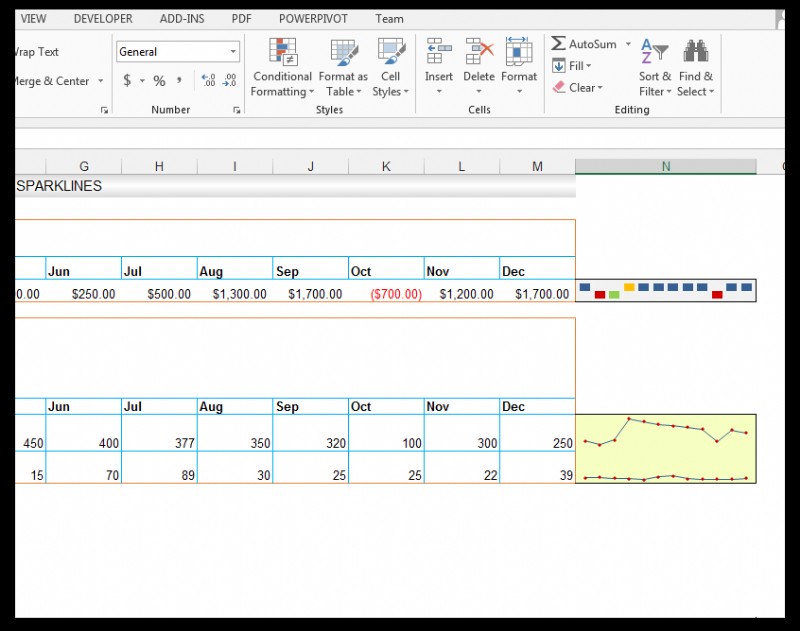Switch to the DEVELOPER ribbon tab
The height and width of the screenshot is (631, 800).
click(103, 17)
